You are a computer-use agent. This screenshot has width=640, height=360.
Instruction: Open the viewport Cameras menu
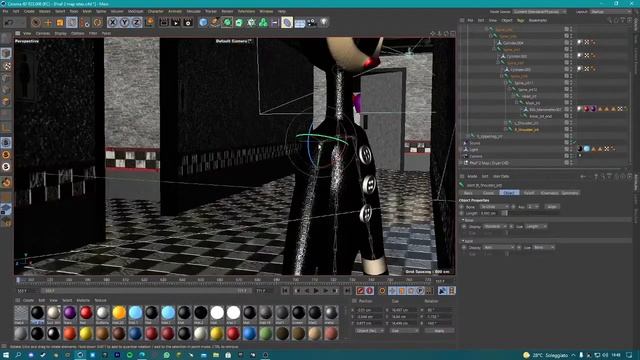[x=42, y=33]
